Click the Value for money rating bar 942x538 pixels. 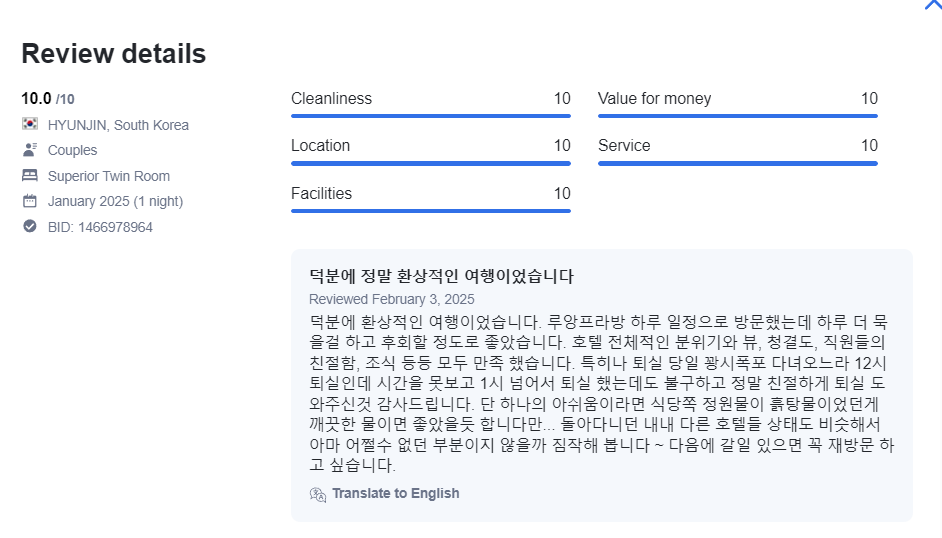coord(738,116)
